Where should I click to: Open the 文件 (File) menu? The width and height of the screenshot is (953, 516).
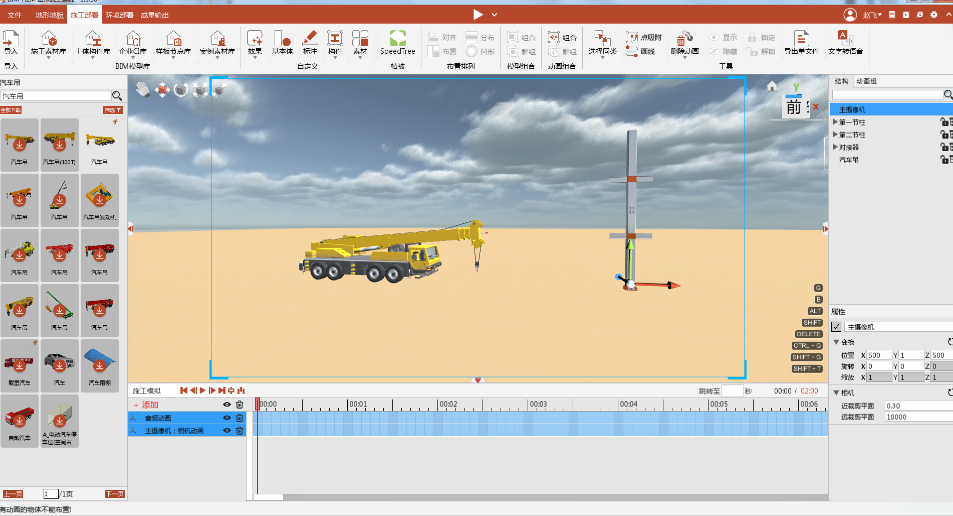click(x=14, y=16)
